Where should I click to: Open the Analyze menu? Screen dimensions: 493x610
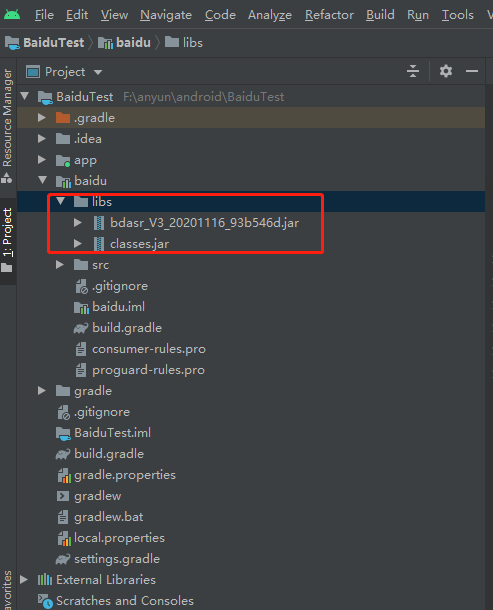[x=270, y=15]
